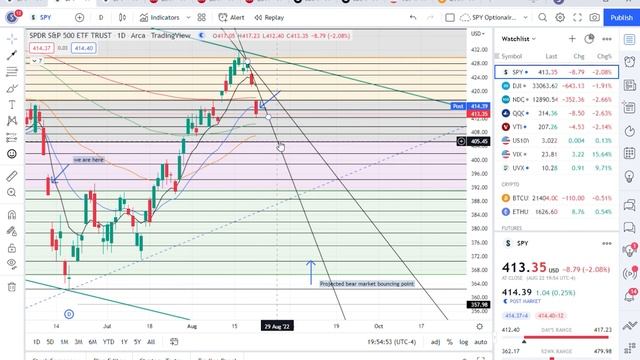
Task: Enter fullscreen mode
Action: click(x=577, y=18)
